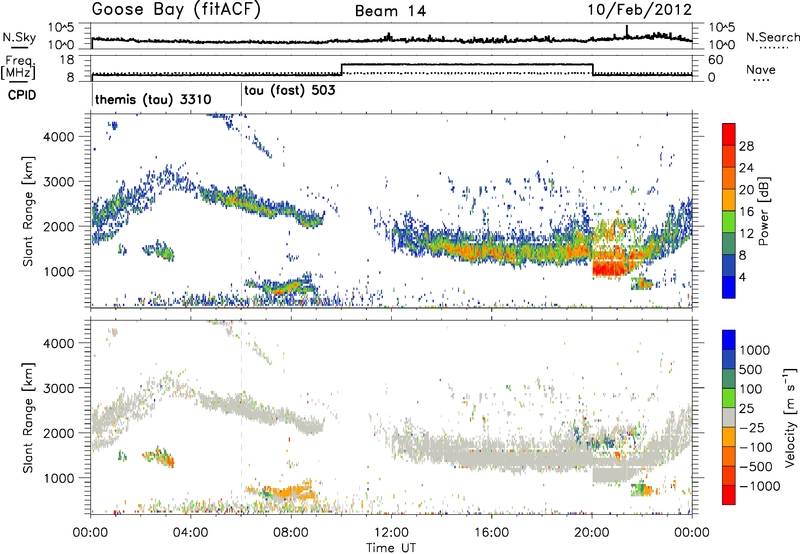This screenshot has height=554, width=800.
Task: Click the raised frequency plateau in the Freq. panel
Action: click(x=467, y=64)
